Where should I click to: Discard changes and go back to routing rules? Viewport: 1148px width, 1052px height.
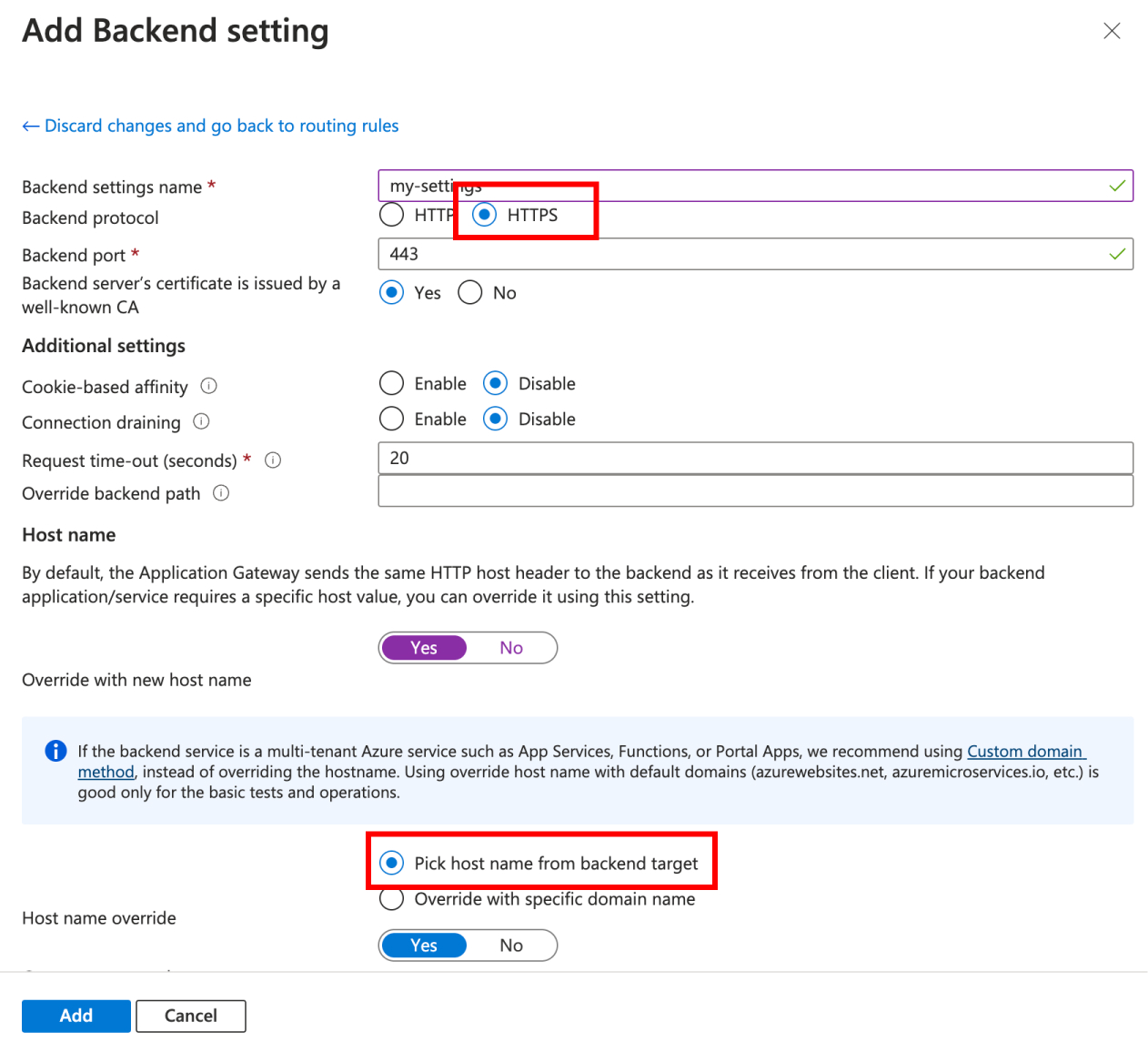(210, 126)
